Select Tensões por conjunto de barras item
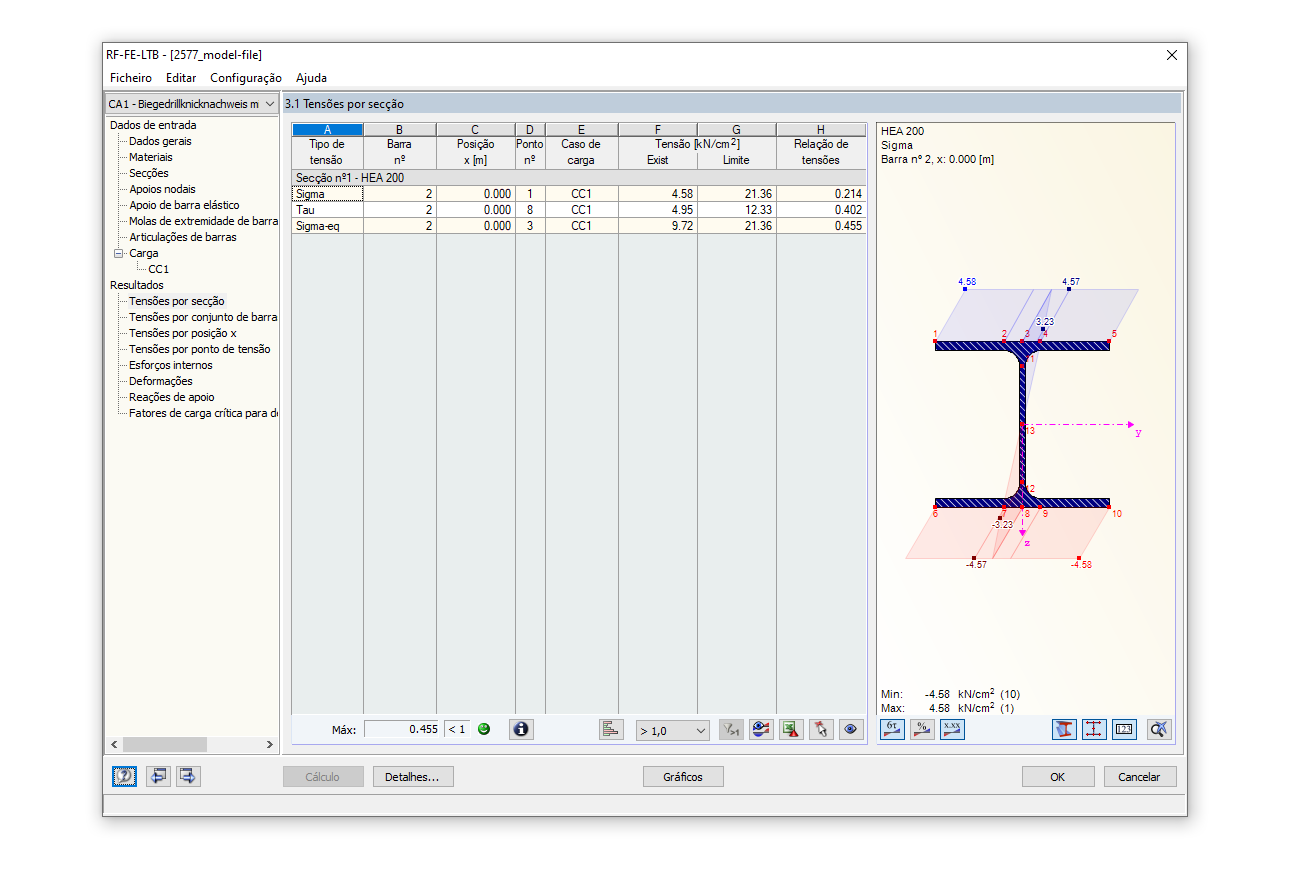 [x=203, y=317]
